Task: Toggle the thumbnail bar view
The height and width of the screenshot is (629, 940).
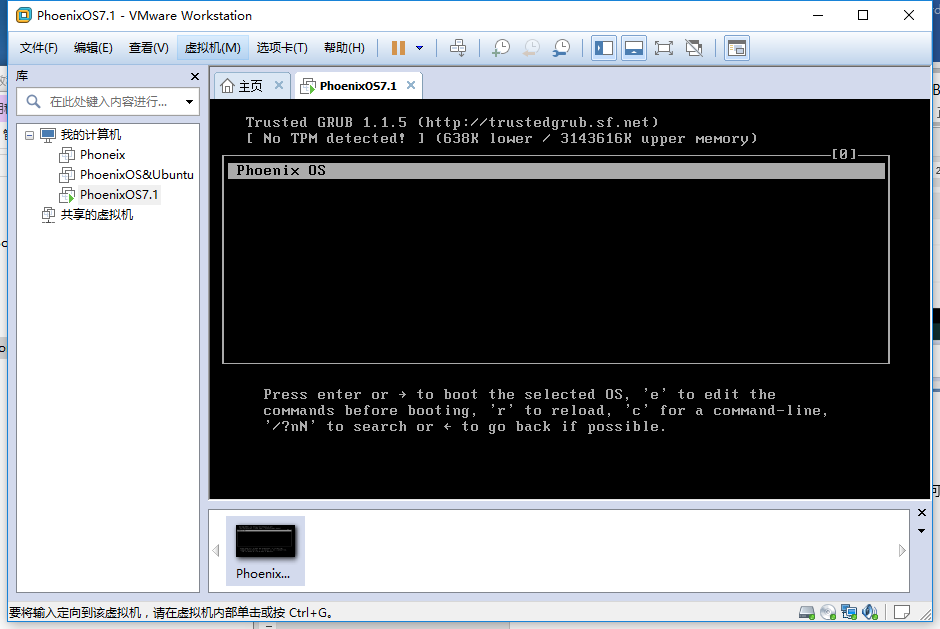Action: (634, 48)
